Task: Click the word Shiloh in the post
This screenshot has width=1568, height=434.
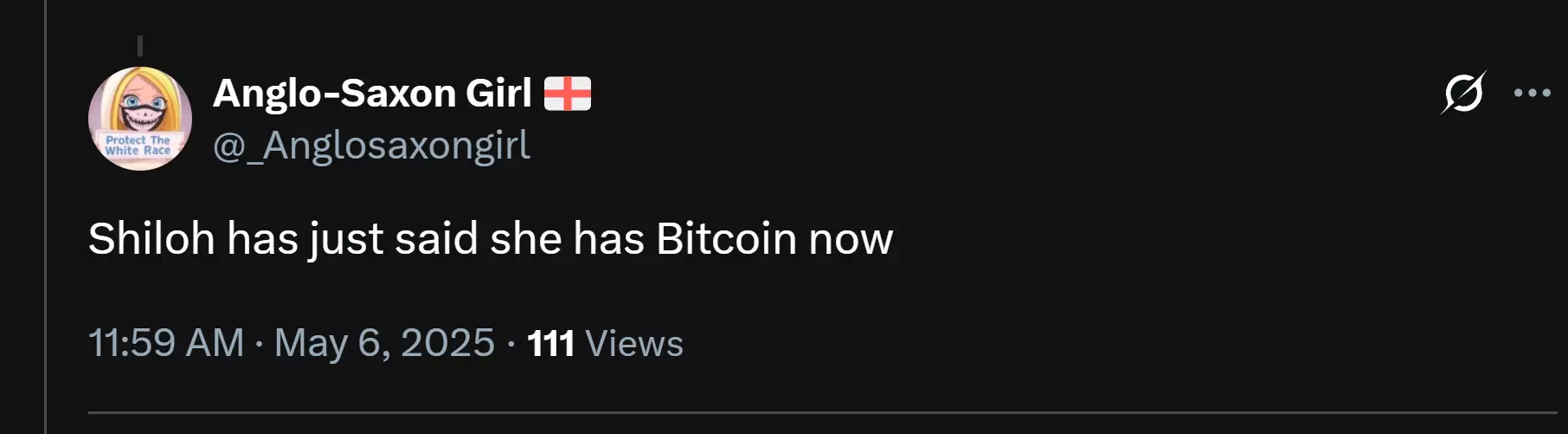Action: coord(151,238)
